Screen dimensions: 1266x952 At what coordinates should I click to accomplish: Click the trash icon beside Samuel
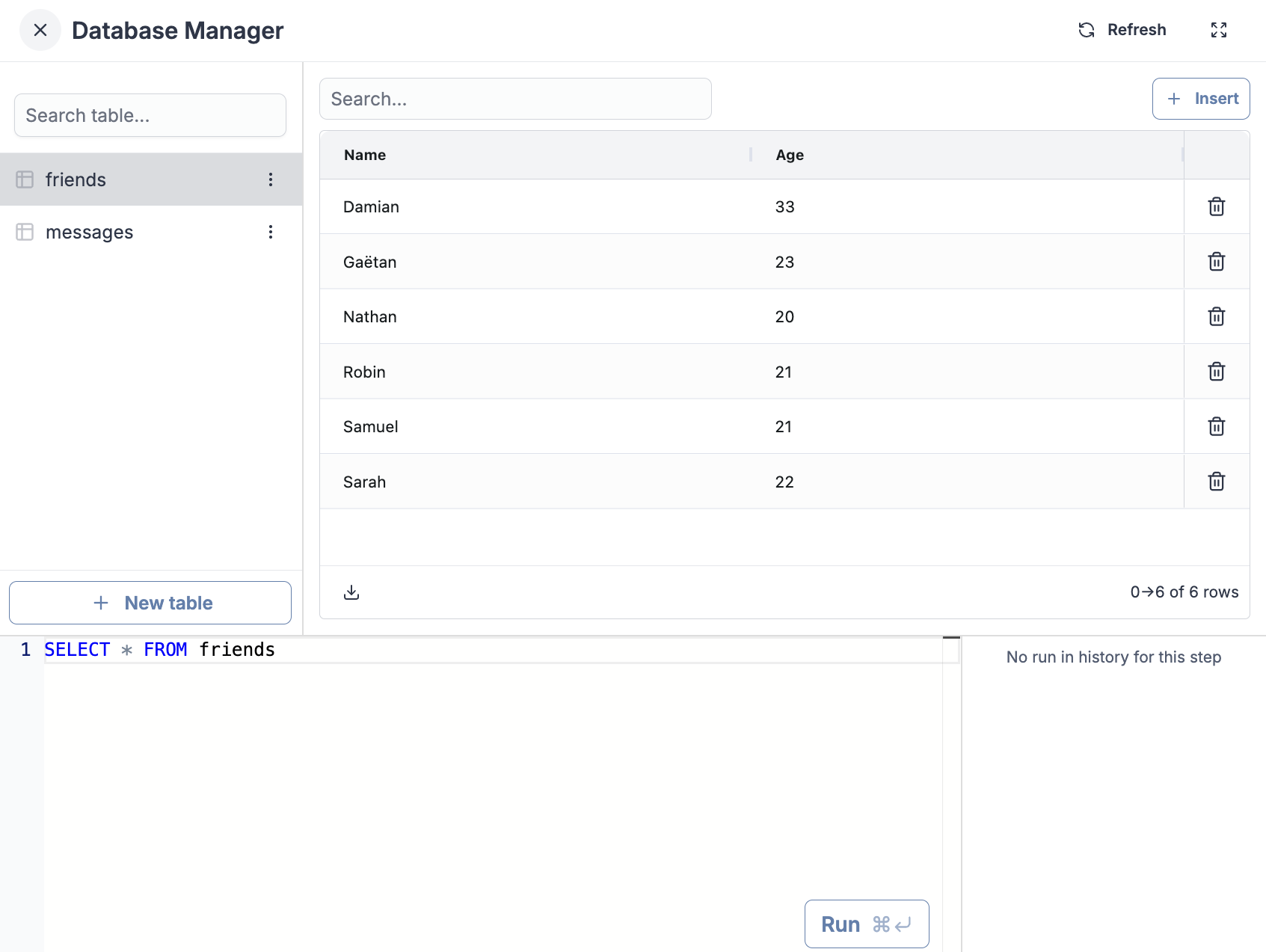(1216, 426)
